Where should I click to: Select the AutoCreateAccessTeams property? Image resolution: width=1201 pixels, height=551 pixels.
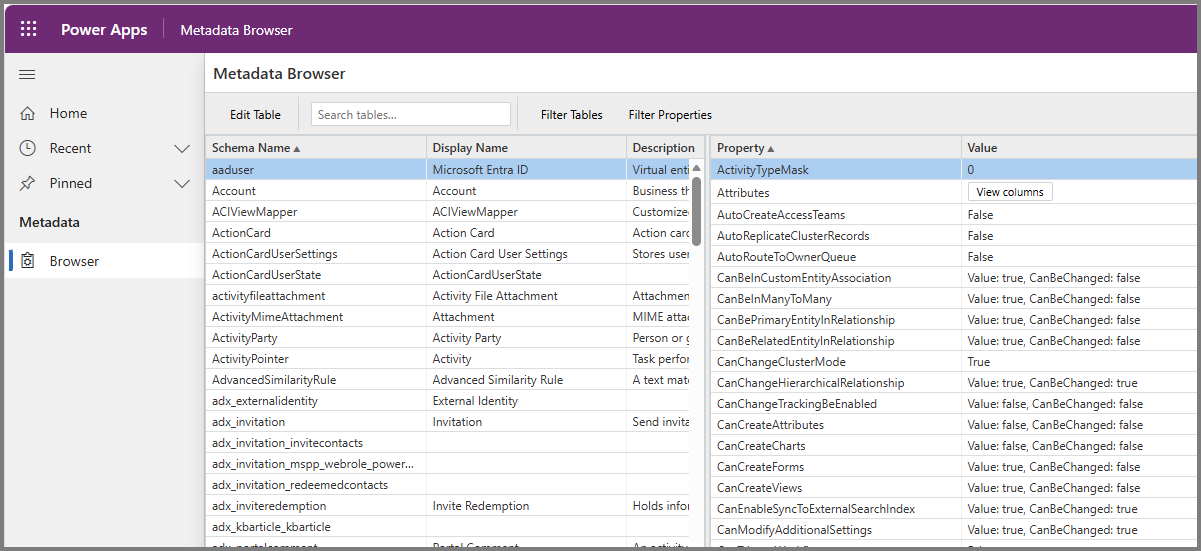pyautogui.click(x=836, y=215)
